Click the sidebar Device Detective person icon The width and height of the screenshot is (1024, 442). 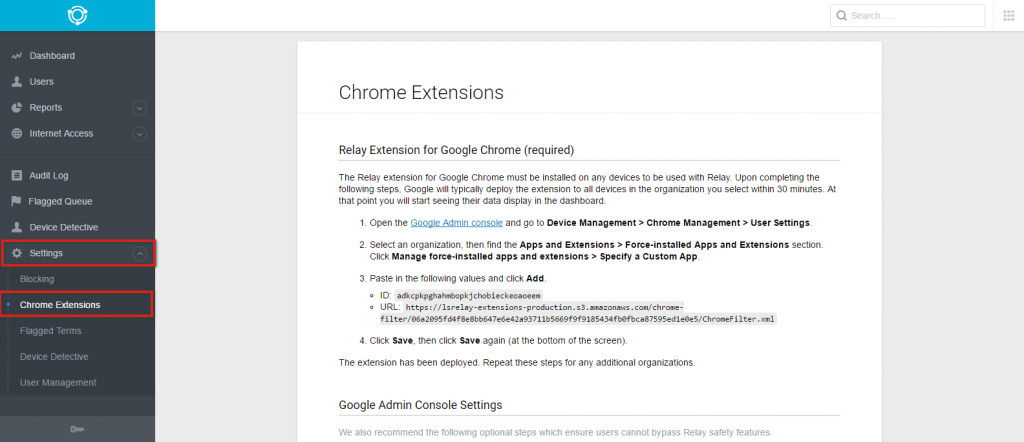point(17,227)
